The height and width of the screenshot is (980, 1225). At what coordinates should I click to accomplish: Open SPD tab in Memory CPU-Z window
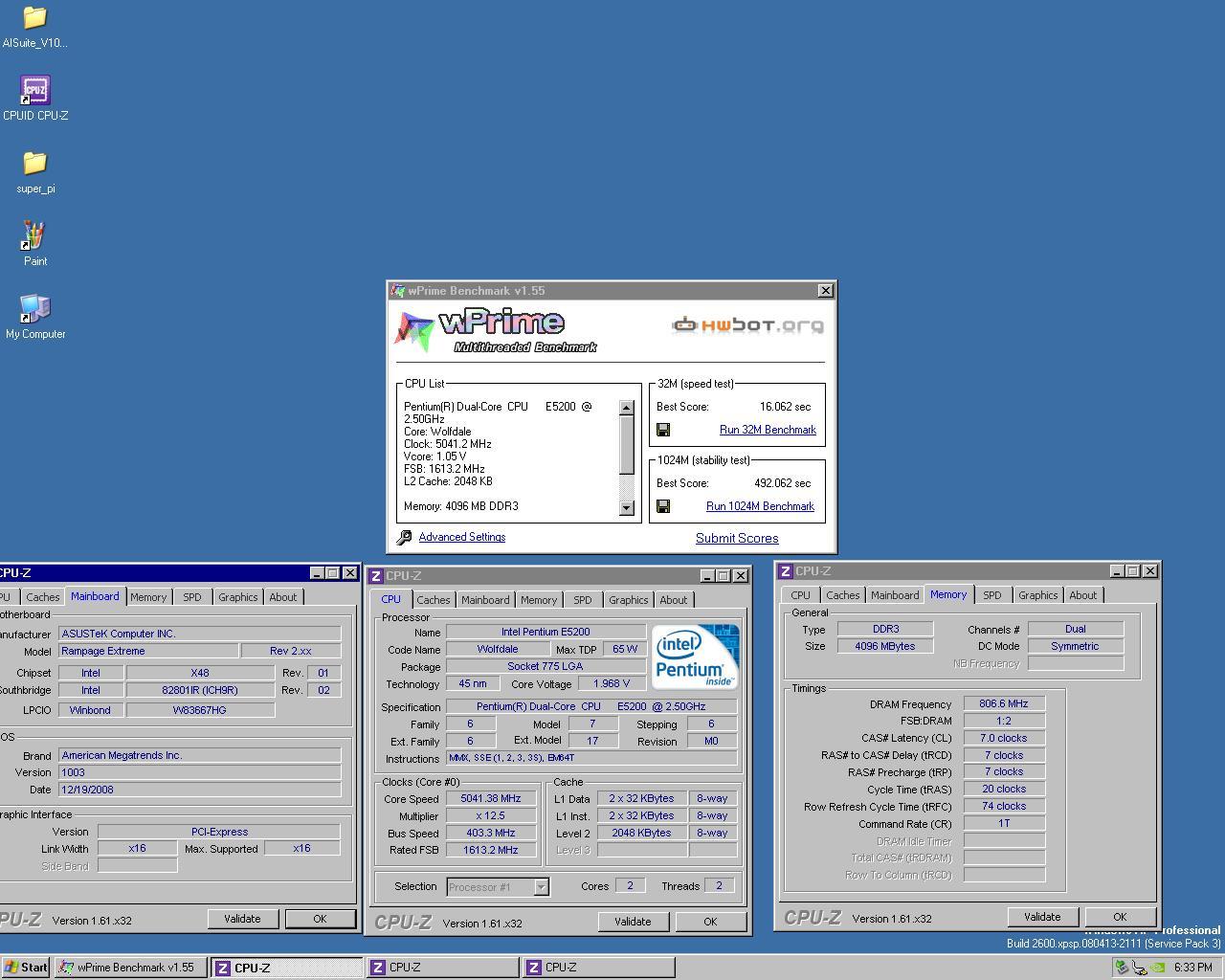coord(992,595)
